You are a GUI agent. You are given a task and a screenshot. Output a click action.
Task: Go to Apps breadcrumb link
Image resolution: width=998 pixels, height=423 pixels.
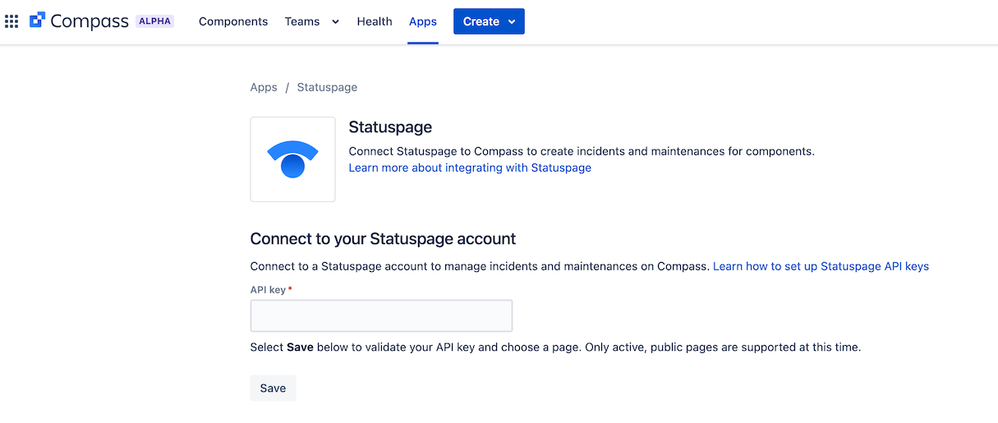(x=264, y=87)
